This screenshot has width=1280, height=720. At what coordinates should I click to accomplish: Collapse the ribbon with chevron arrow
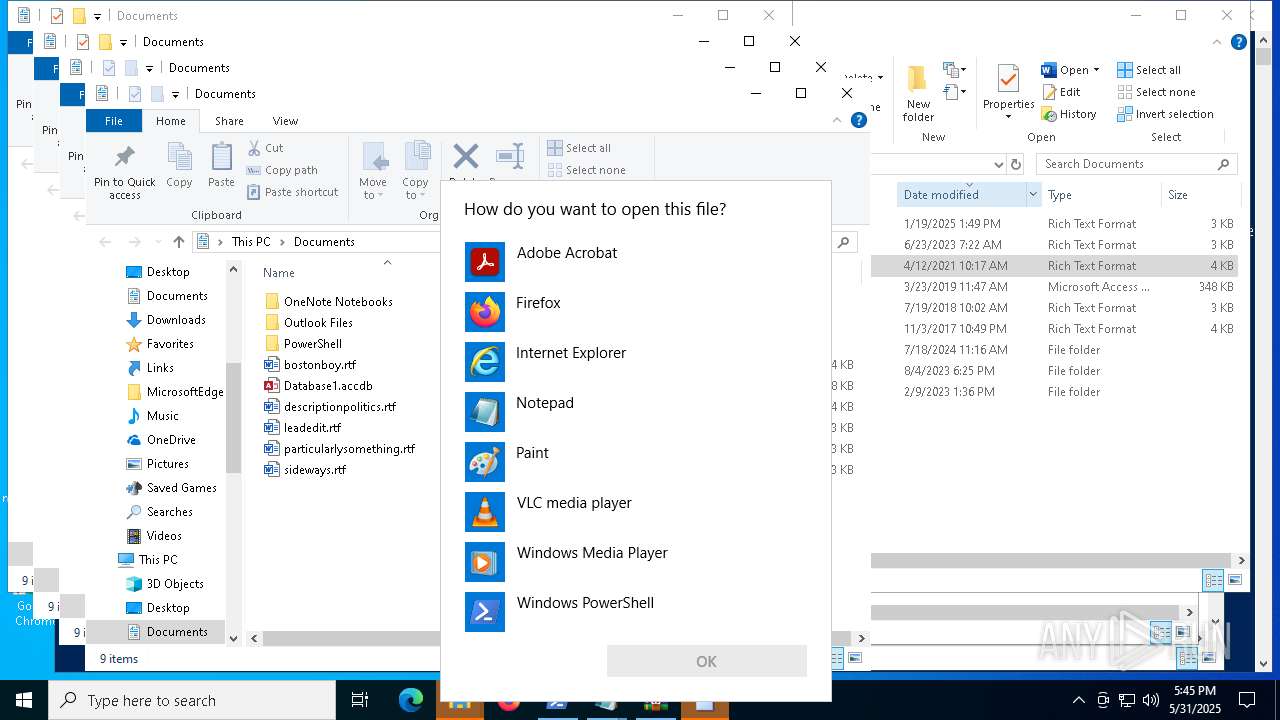click(x=838, y=120)
